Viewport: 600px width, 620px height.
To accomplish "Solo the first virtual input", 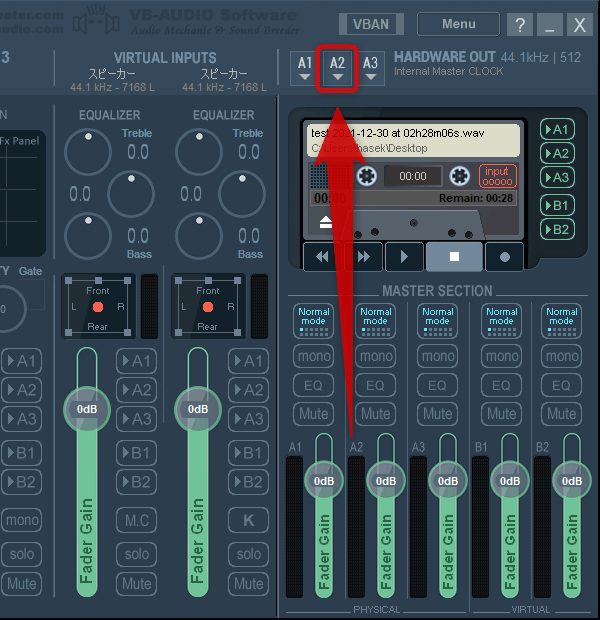I will point(136,554).
